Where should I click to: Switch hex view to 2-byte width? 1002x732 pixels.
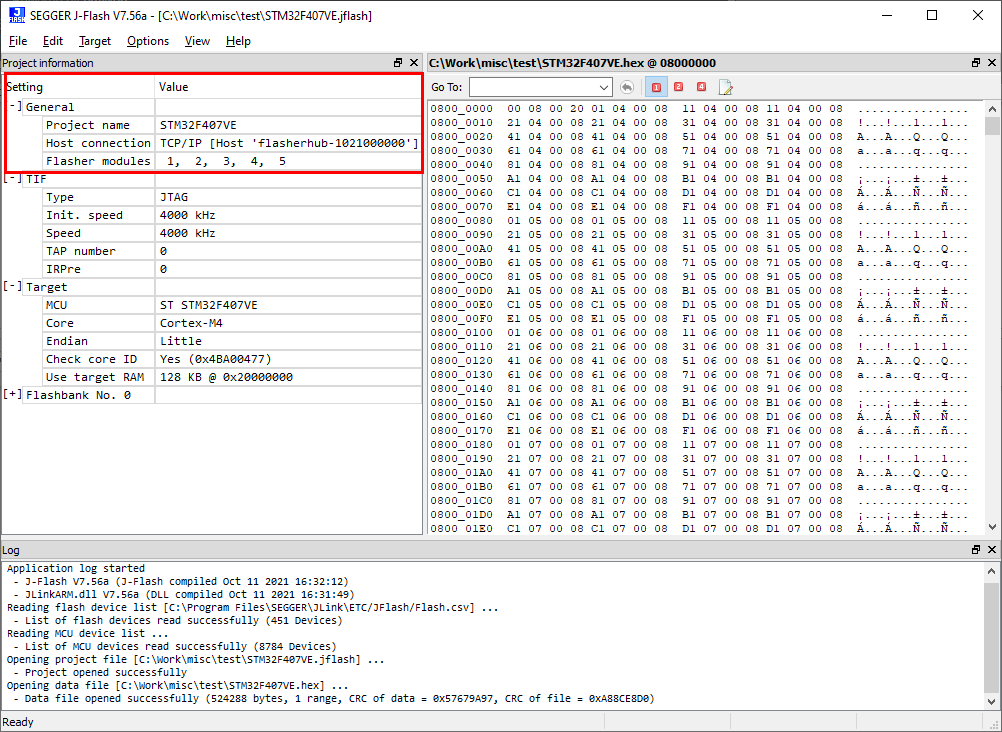point(679,87)
